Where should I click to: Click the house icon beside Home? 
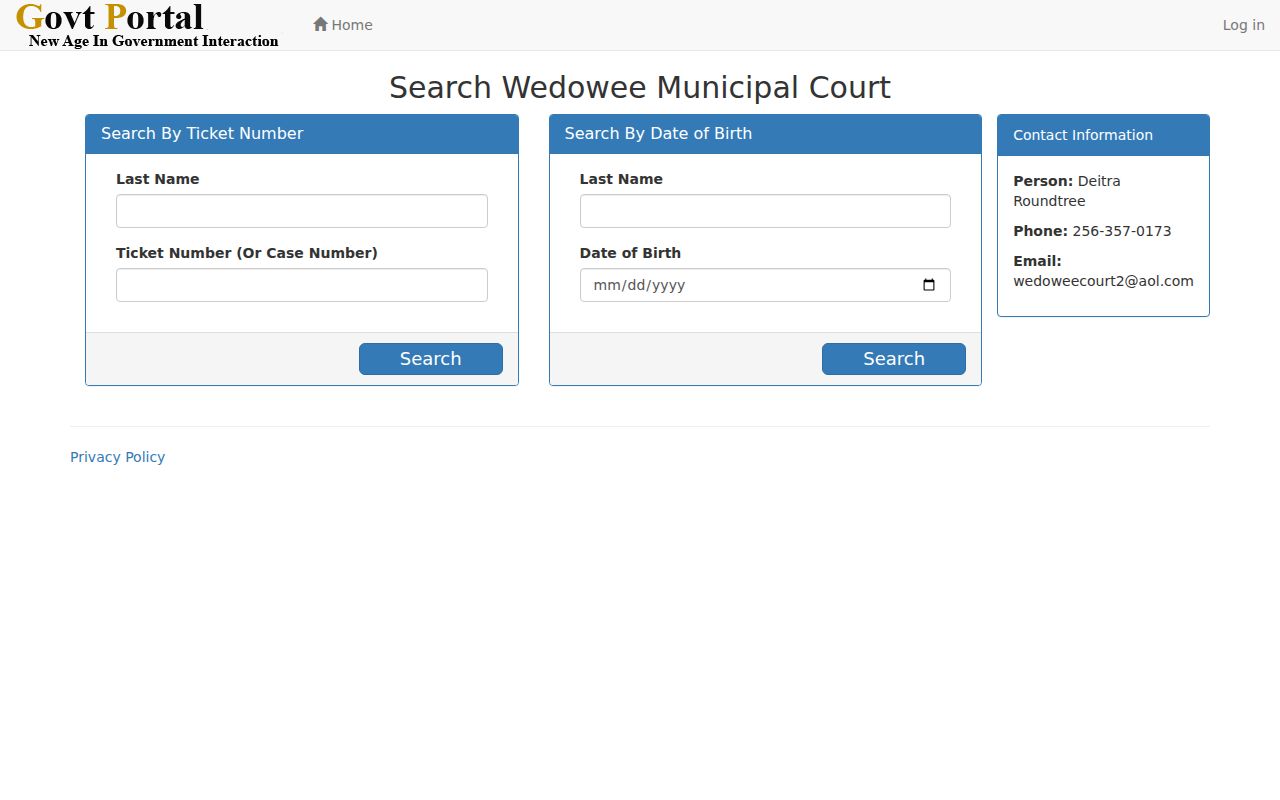[320, 24]
